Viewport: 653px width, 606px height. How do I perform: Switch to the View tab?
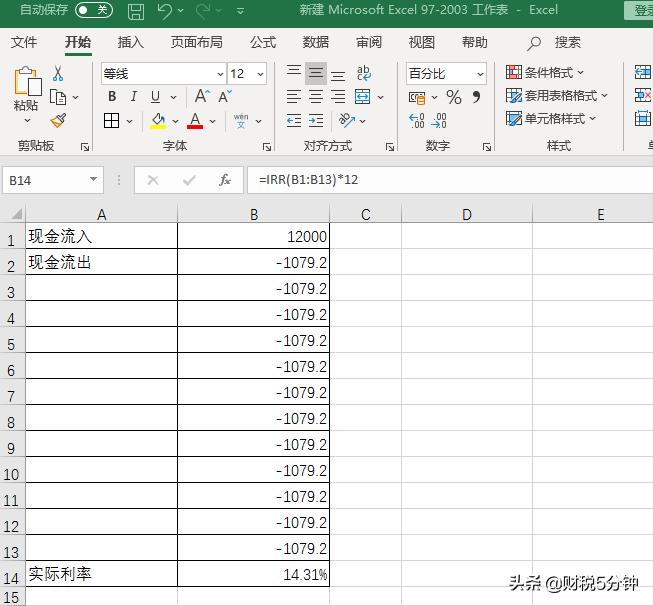[421, 42]
